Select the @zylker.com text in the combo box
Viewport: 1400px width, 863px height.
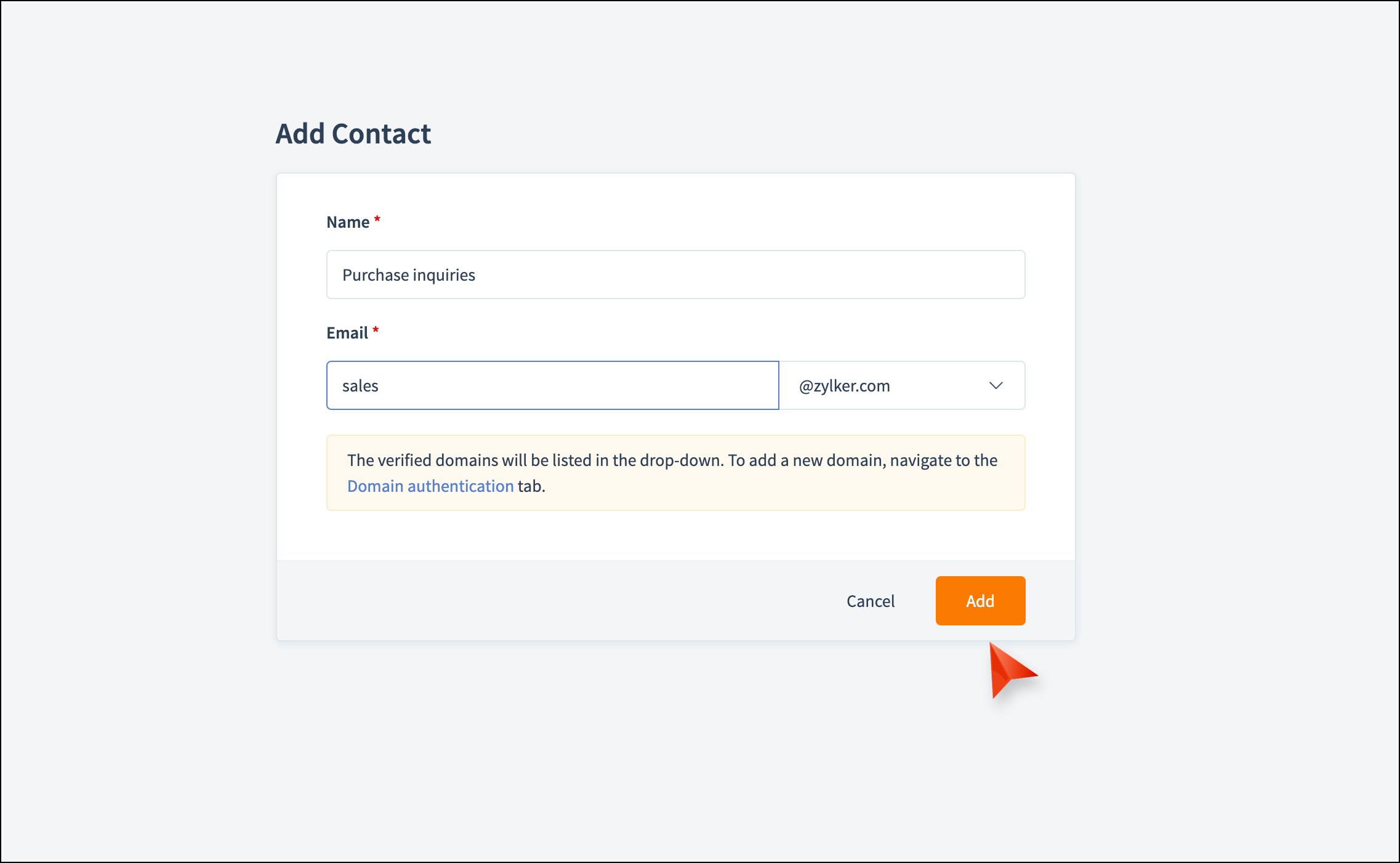[x=844, y=386]
